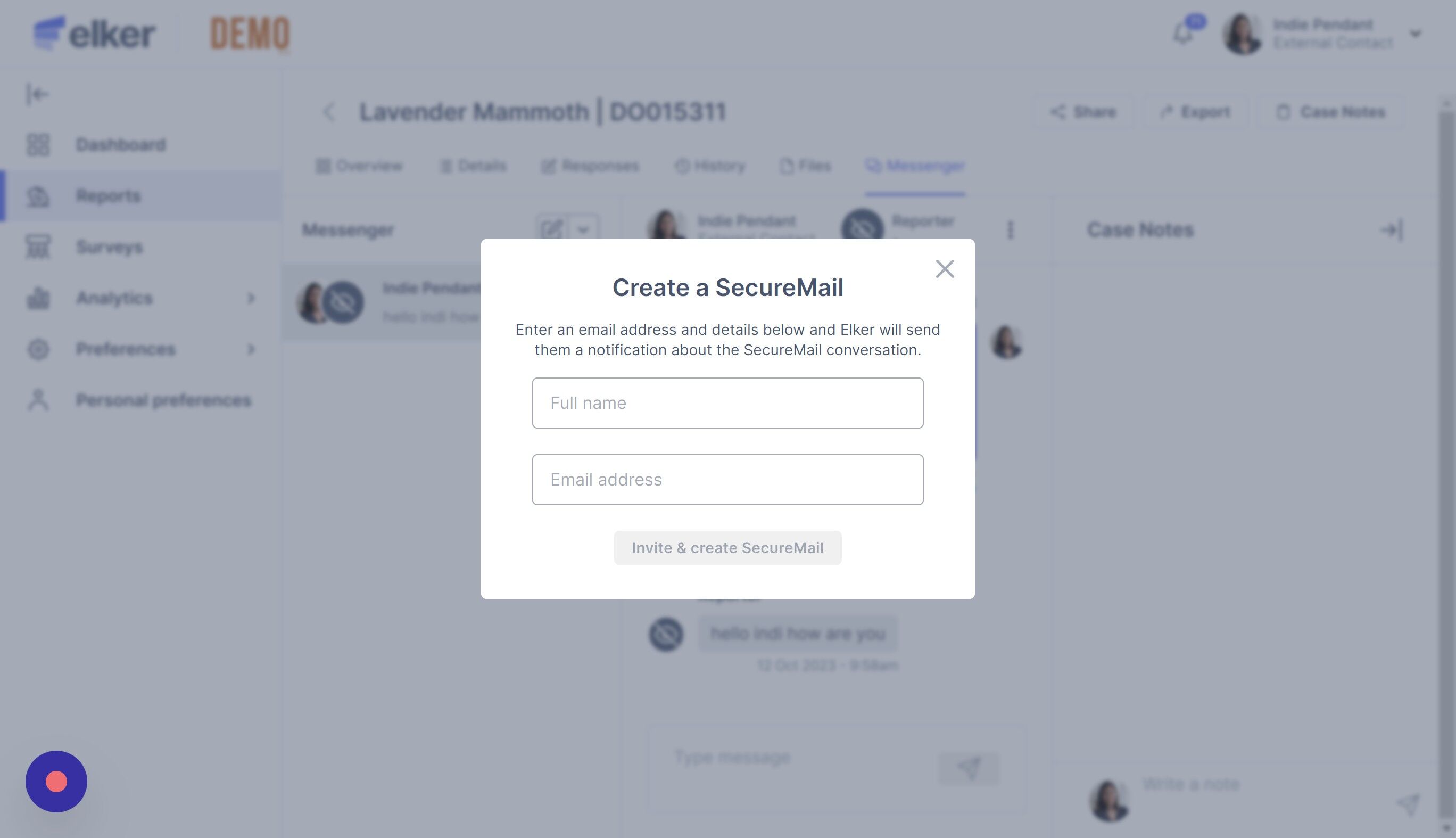Open the Surveys sidebar item
Screen dimensions: 1456x838
109,247
